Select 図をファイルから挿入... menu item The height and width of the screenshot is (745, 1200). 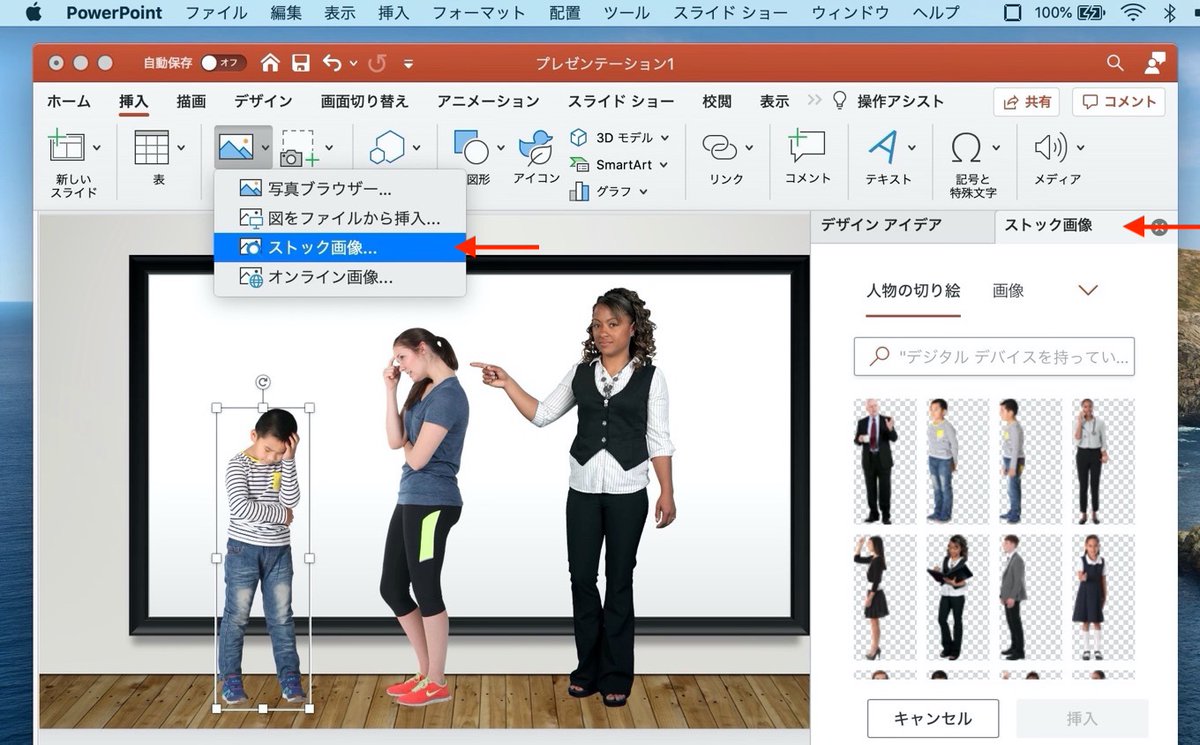coord(340,217)
